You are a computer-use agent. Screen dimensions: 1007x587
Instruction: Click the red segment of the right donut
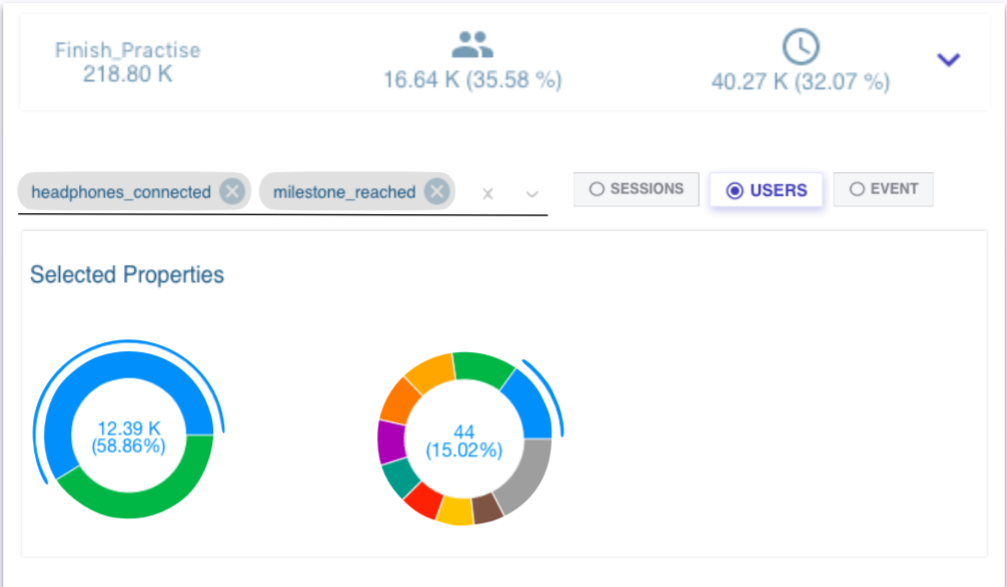(423, 500)
